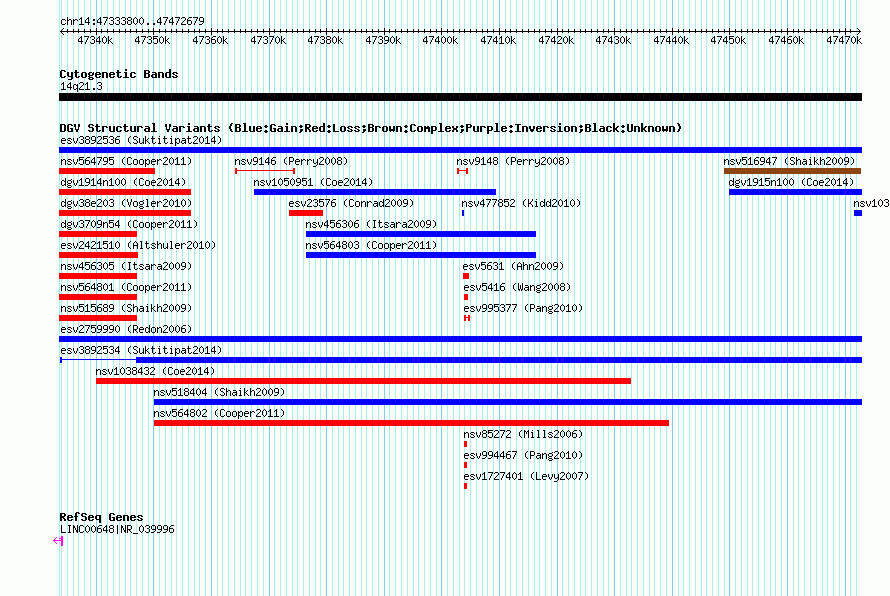Image resolution: width=890 pixels, height=596 pixels.
Task: Open nsv1038432 (Coe2014) variant
Action: click(x=155, y=371)
